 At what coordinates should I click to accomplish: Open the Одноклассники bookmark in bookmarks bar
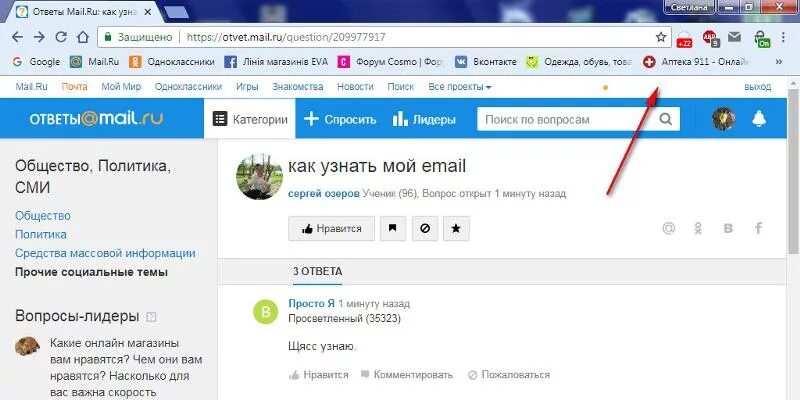(x=171, y=62)
